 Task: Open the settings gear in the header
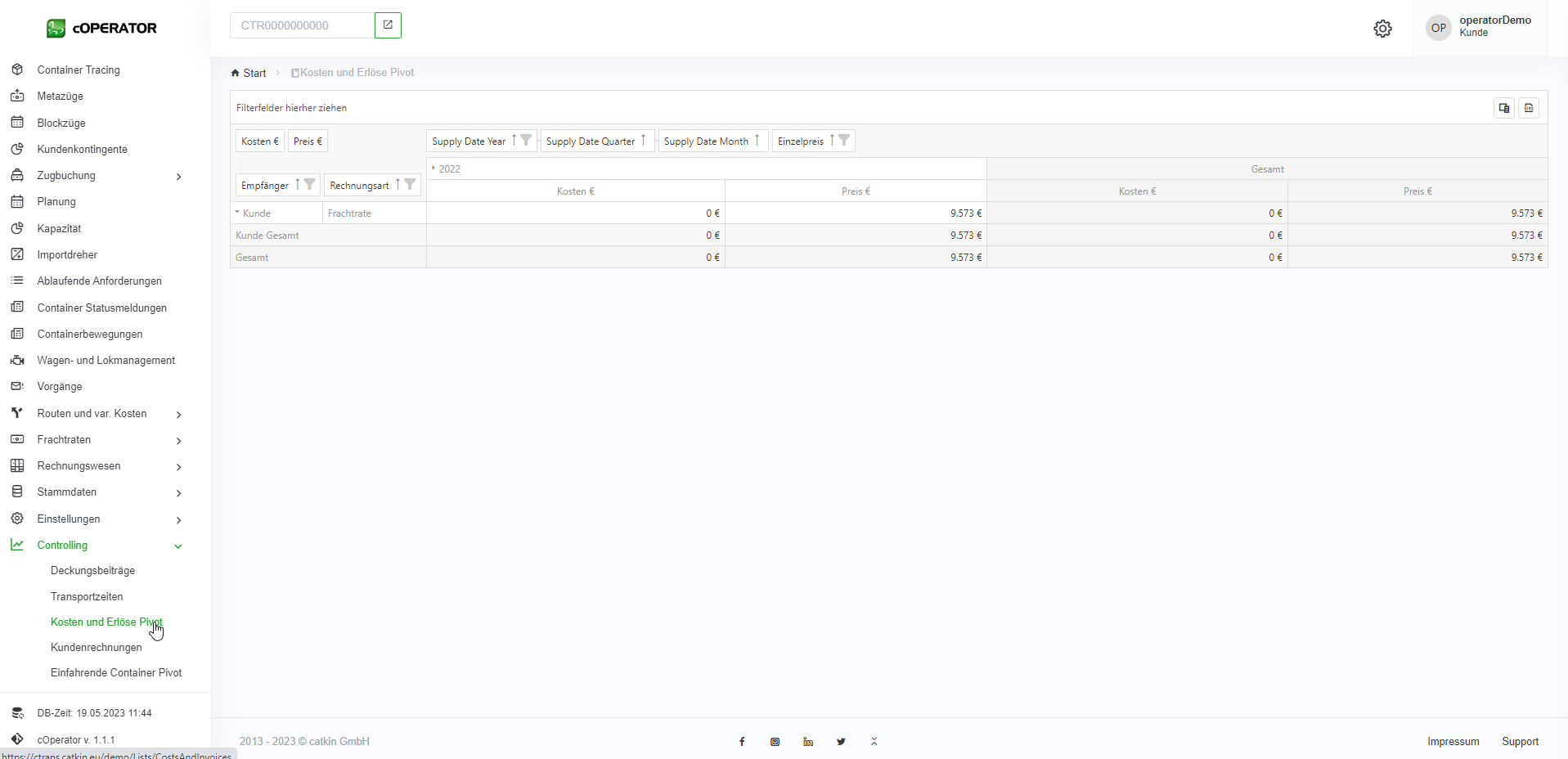[1382, 29]
